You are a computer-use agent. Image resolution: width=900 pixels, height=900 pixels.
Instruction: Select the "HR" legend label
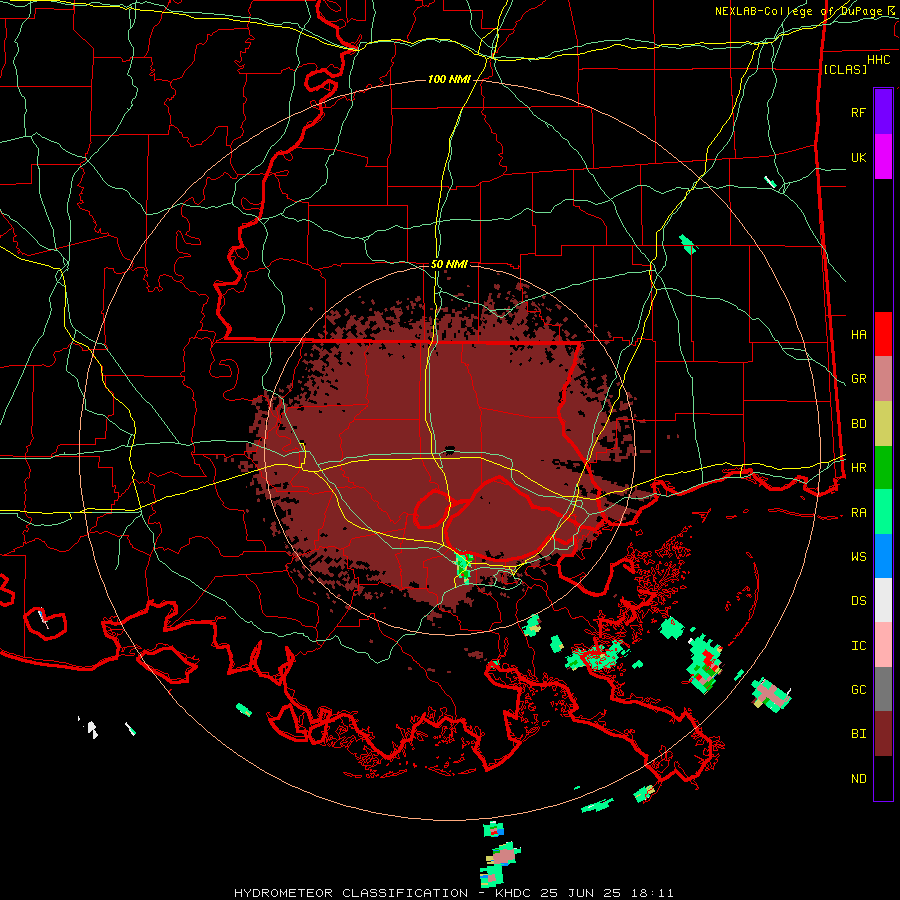pyautogui.click(x=858, y=468)
